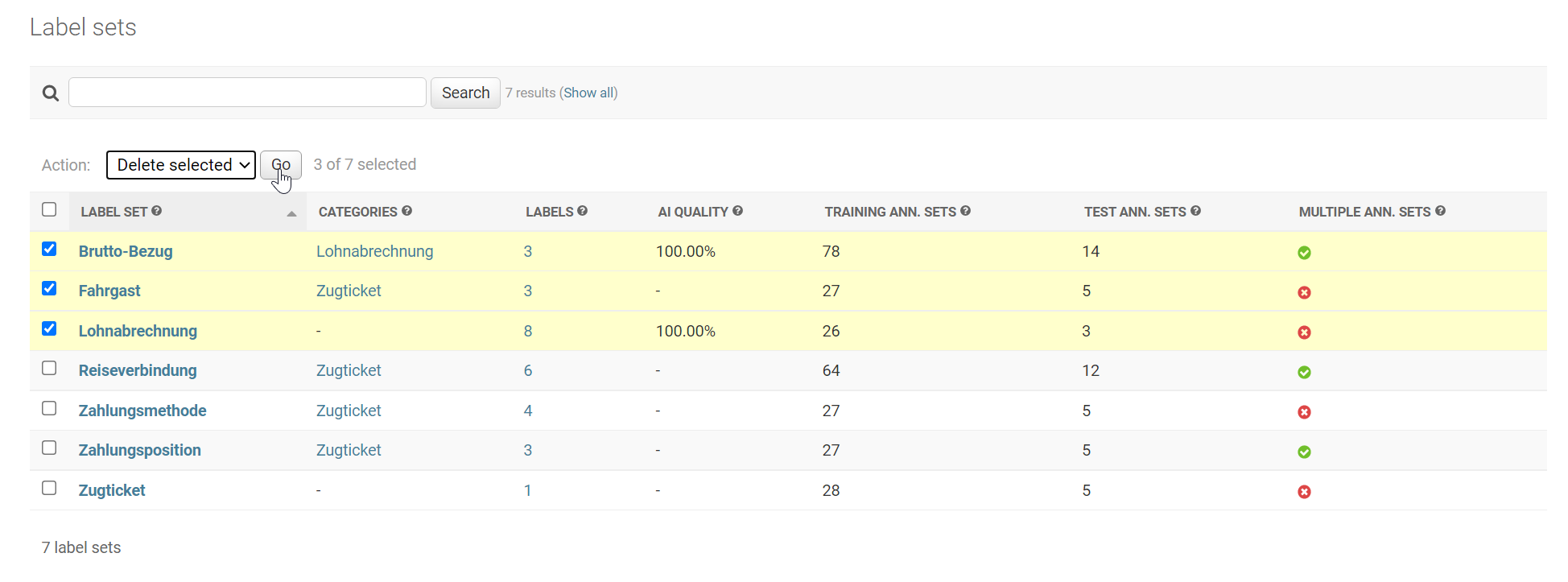Click green check icon in Brutto-Bezug row
This screenshot has height=582, width=1568.
point(1305,253)
